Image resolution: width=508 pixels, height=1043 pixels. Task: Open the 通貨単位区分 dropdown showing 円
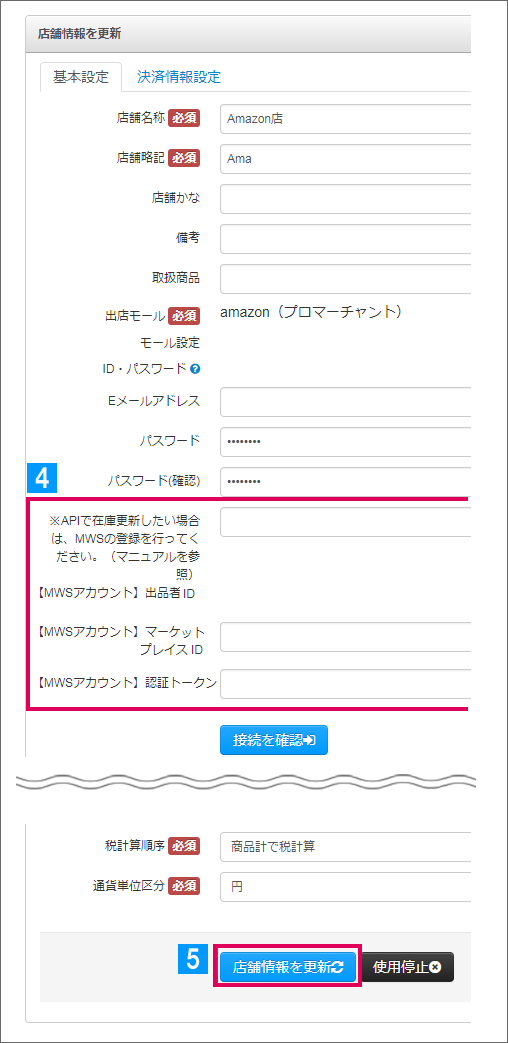click(x=345, y=886)
